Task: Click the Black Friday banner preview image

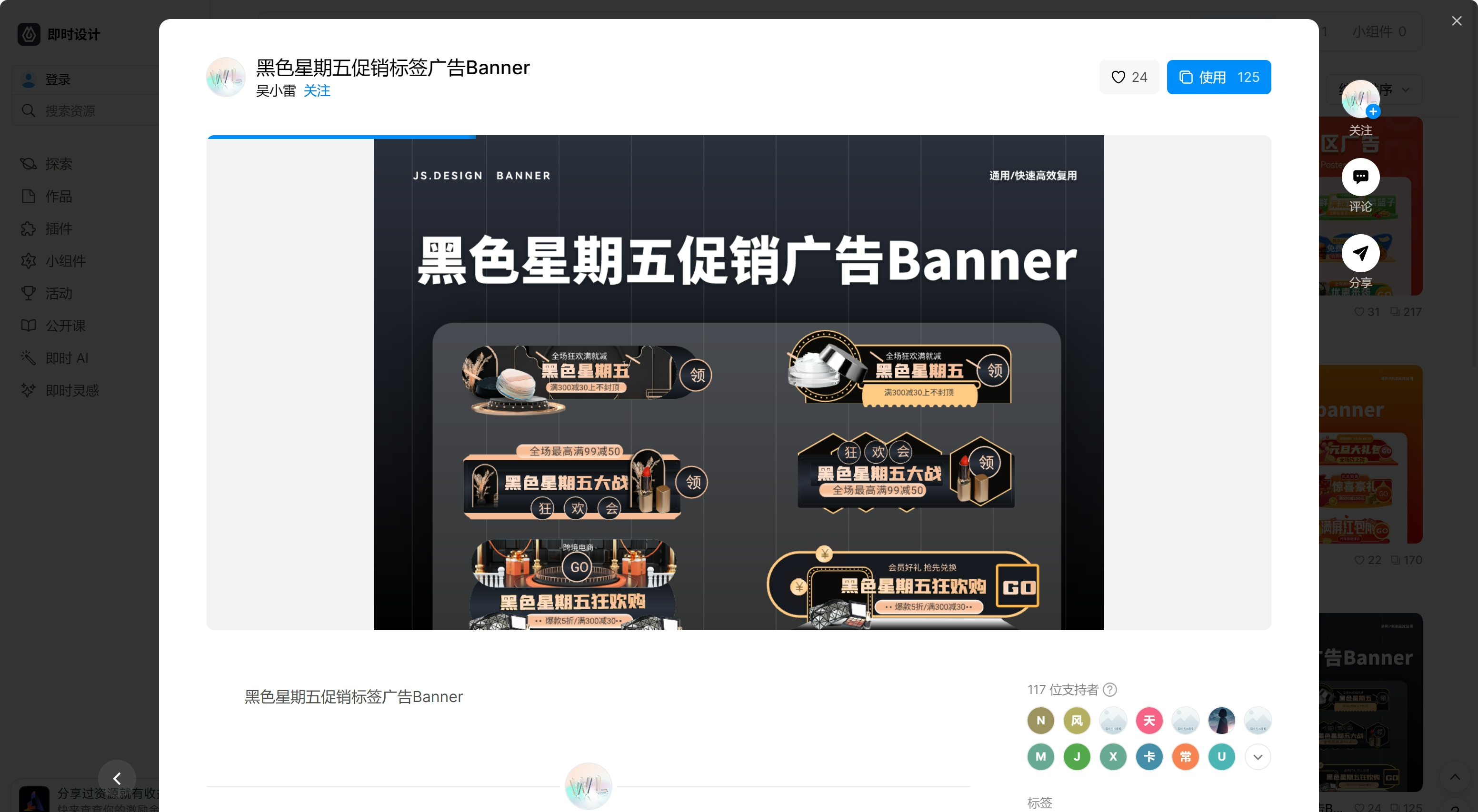Action: pos(739,383)
